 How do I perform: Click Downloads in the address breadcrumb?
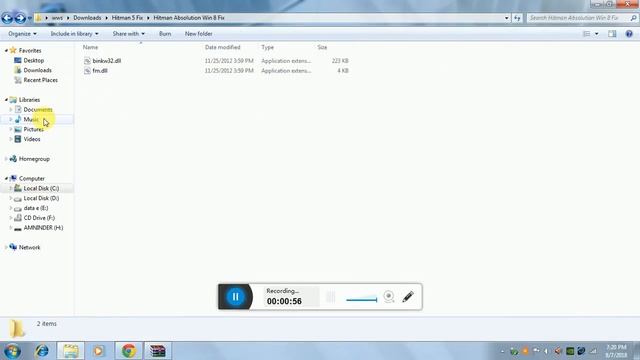pos(87,18)
